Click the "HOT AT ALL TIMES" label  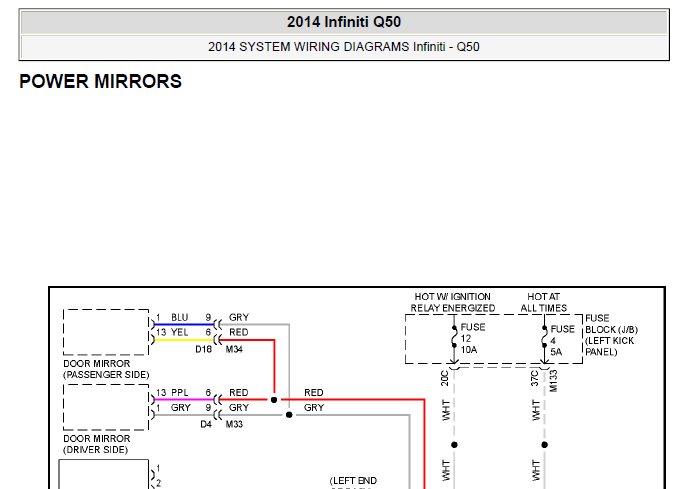coord(543,303)
